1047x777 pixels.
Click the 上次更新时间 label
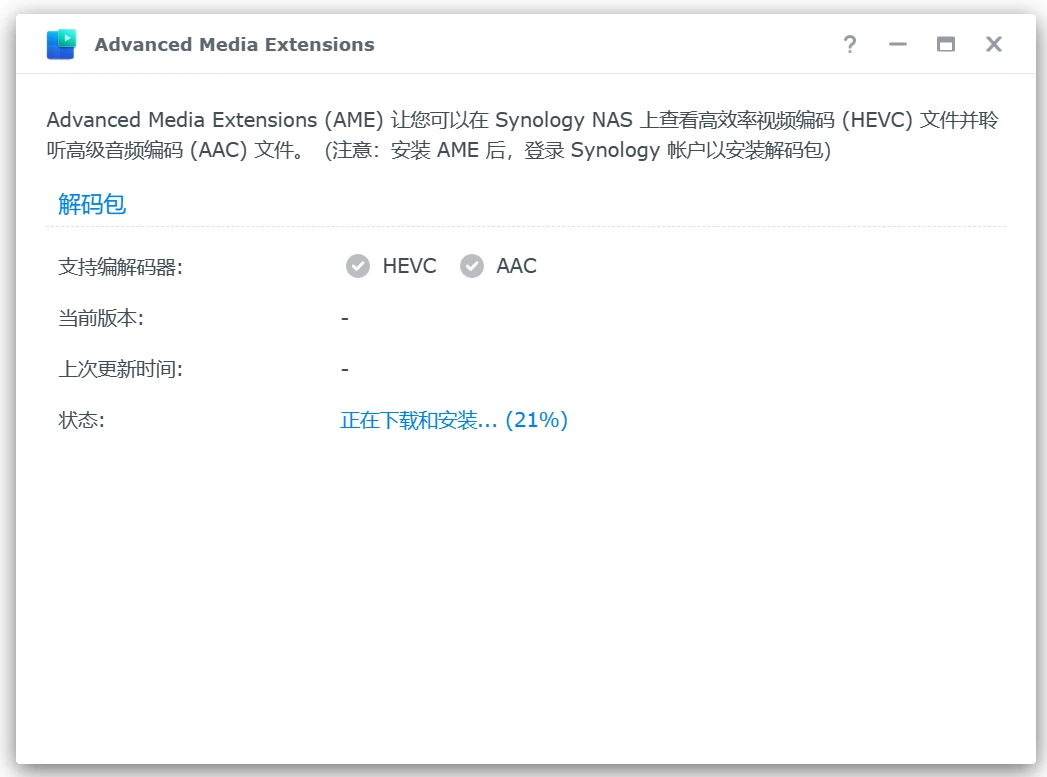tap(120, 368)
